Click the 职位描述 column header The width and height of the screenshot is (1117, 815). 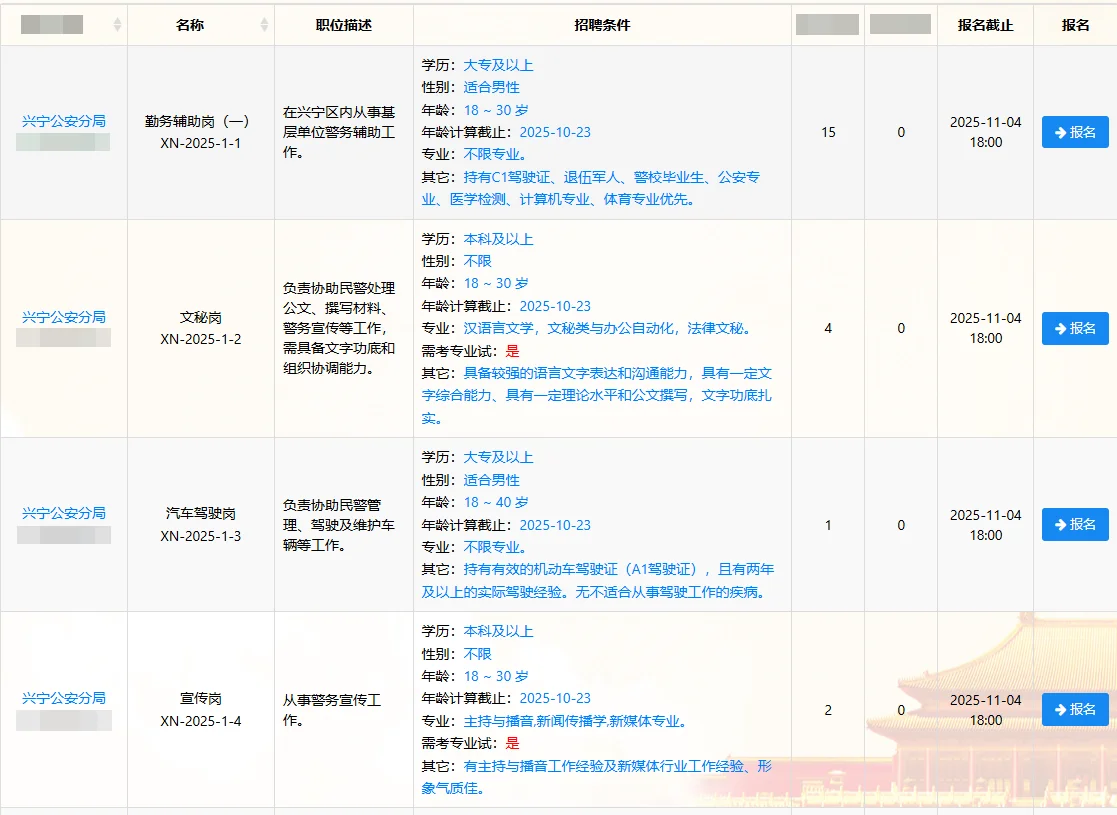(342, 24)
